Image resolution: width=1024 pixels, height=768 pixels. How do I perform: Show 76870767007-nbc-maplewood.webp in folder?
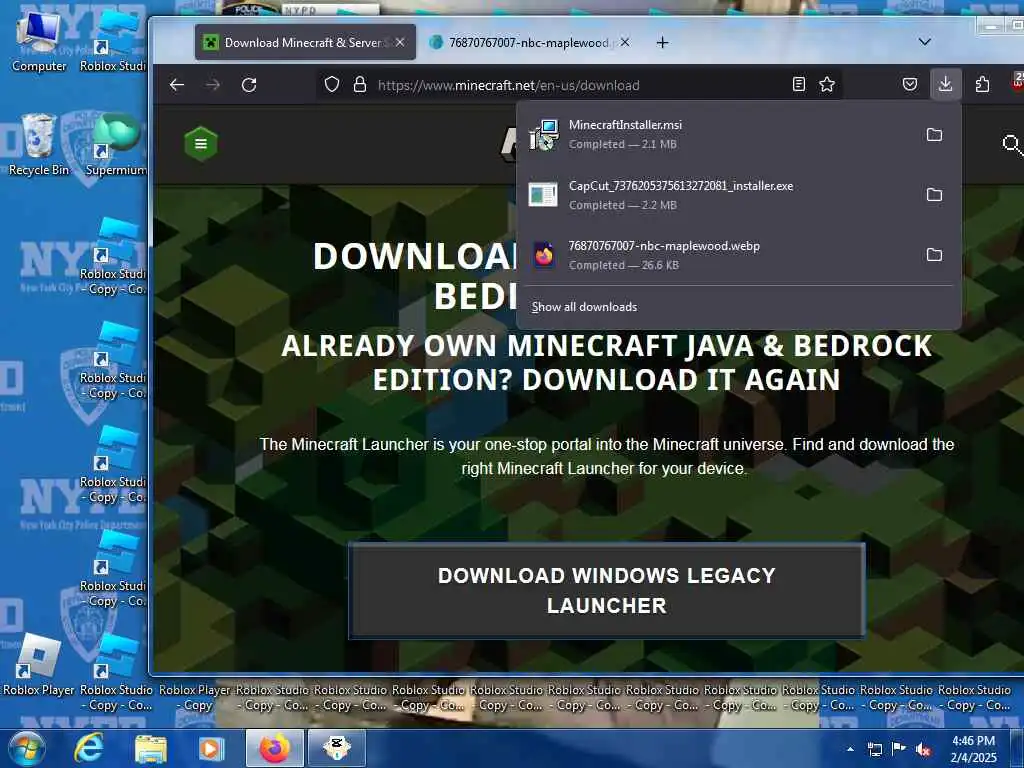point(935,255)
